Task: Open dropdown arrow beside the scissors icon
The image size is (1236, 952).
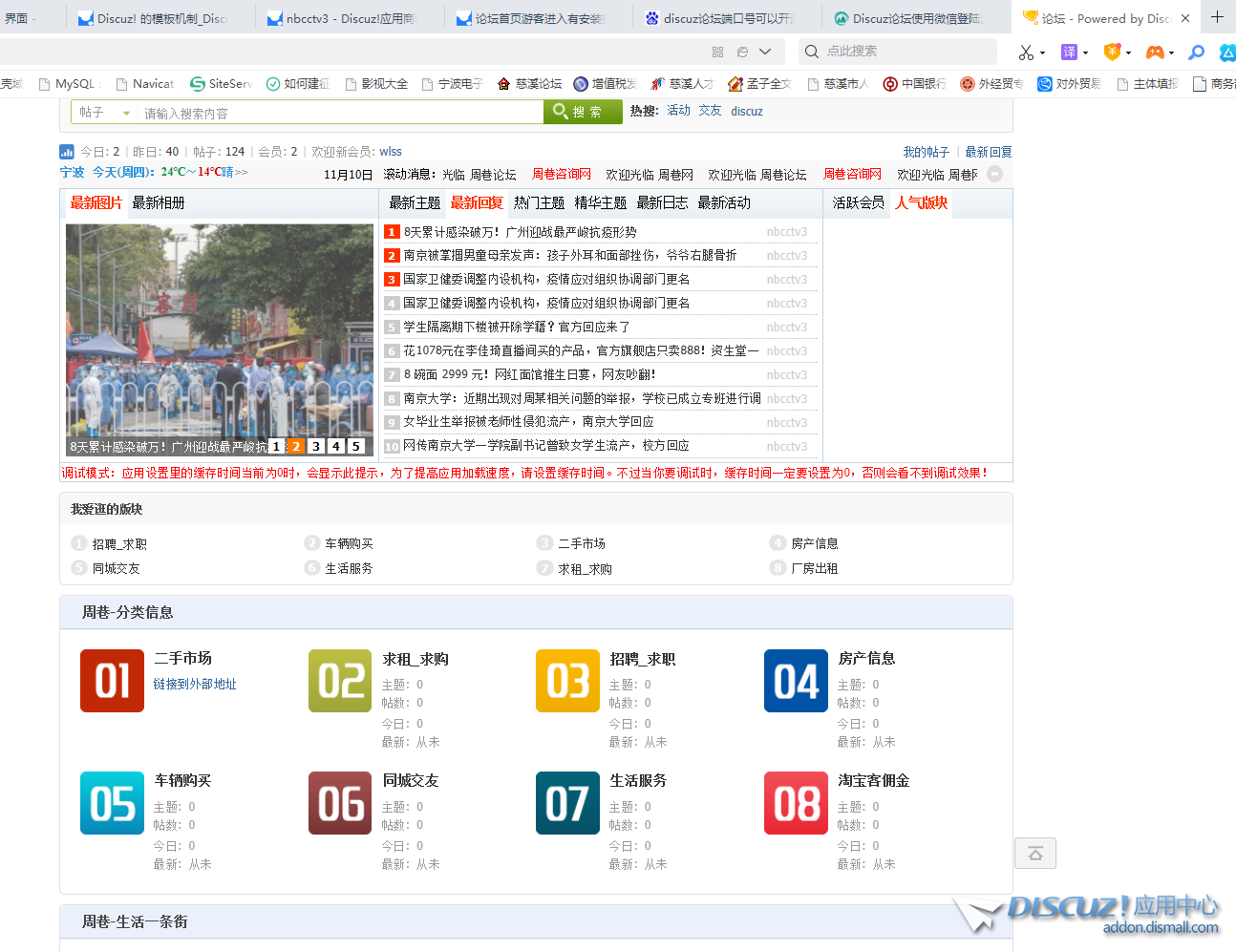Action: 1042,53
